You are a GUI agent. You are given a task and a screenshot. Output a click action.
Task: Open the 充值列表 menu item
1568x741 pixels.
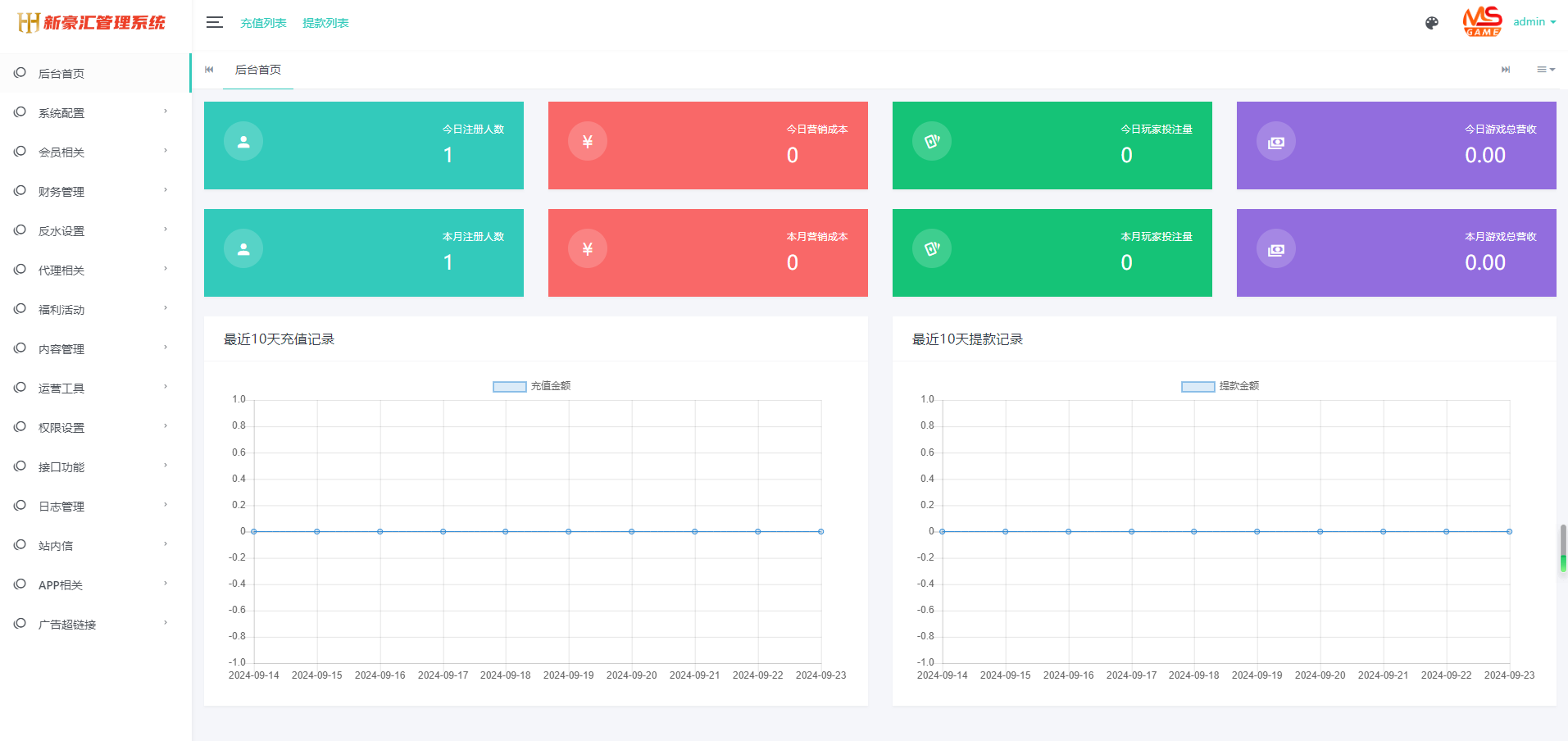click(x=263, y=22)
